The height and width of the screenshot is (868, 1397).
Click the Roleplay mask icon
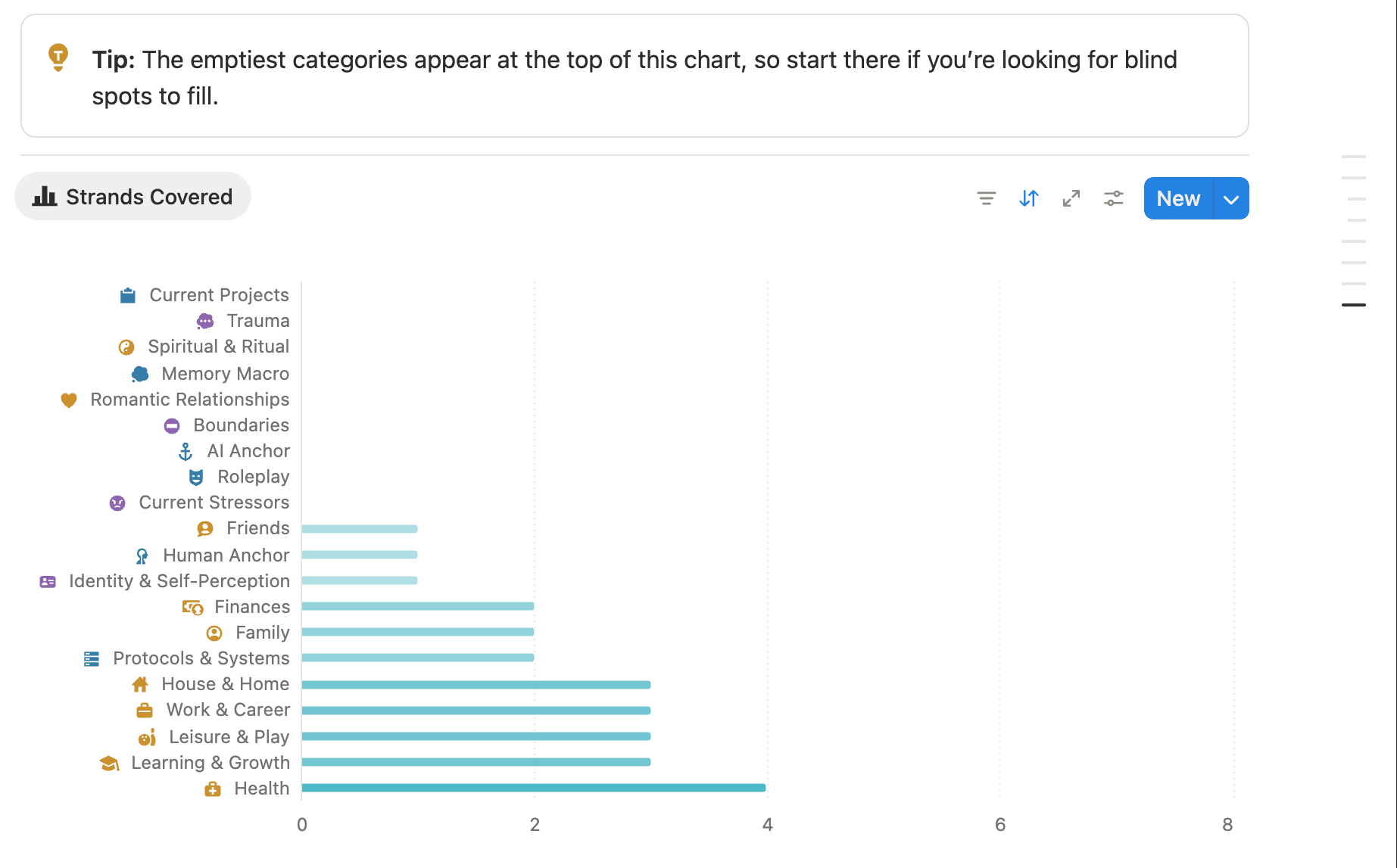(196, 478)
